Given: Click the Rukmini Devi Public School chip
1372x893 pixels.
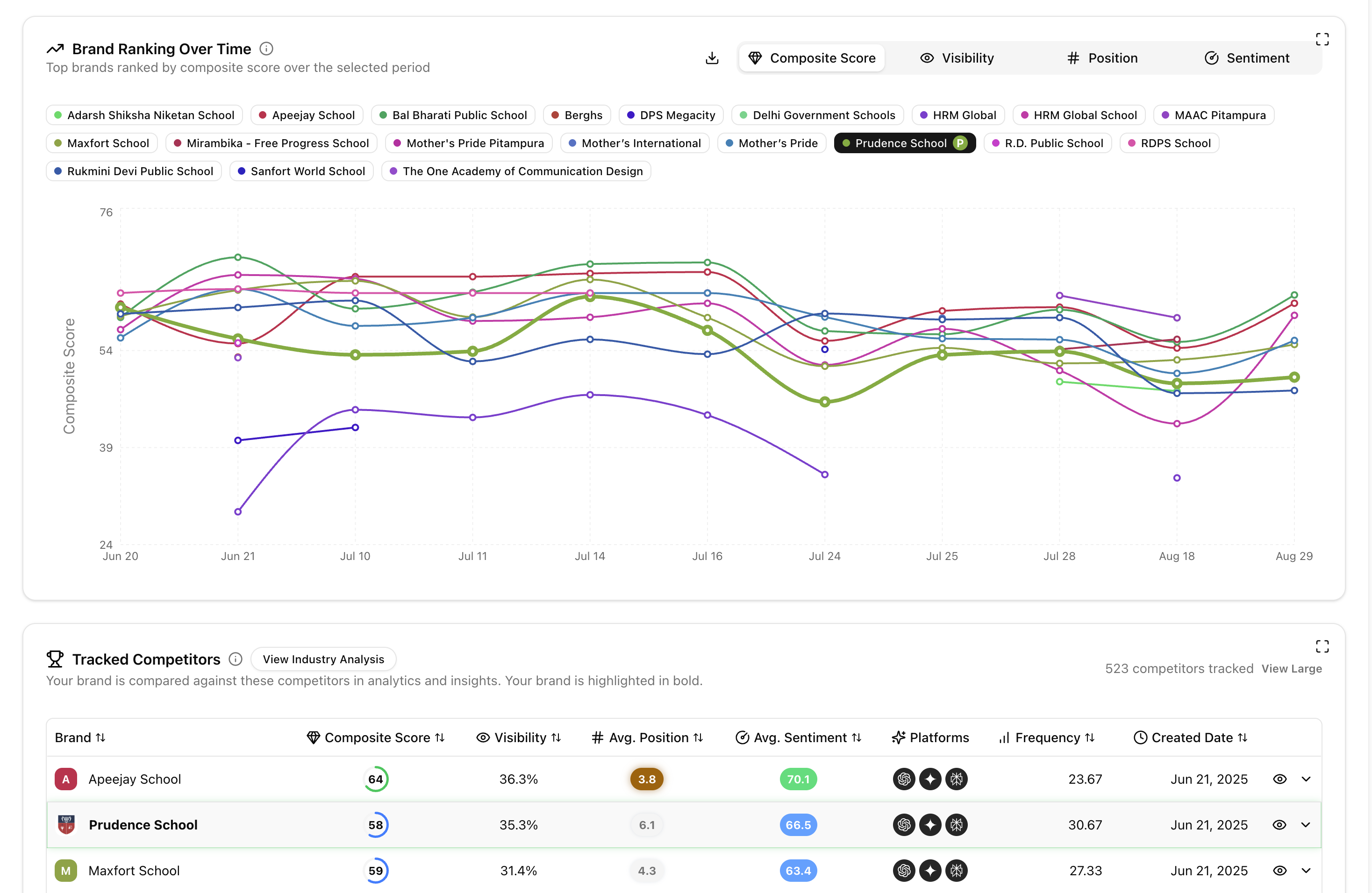Looking at the screenshot, I should 134,171.
